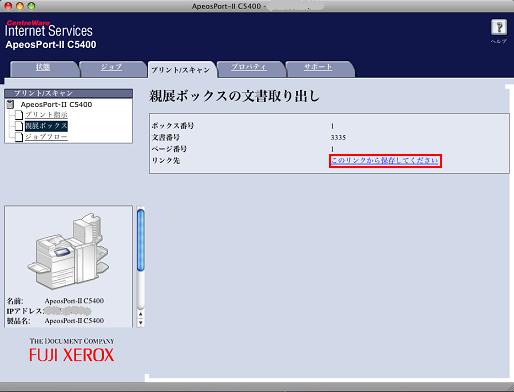Click the FUJI XEROX logo
Image resolution: width=514 pixels, height=392 pixels.
(x=71, y=355)
